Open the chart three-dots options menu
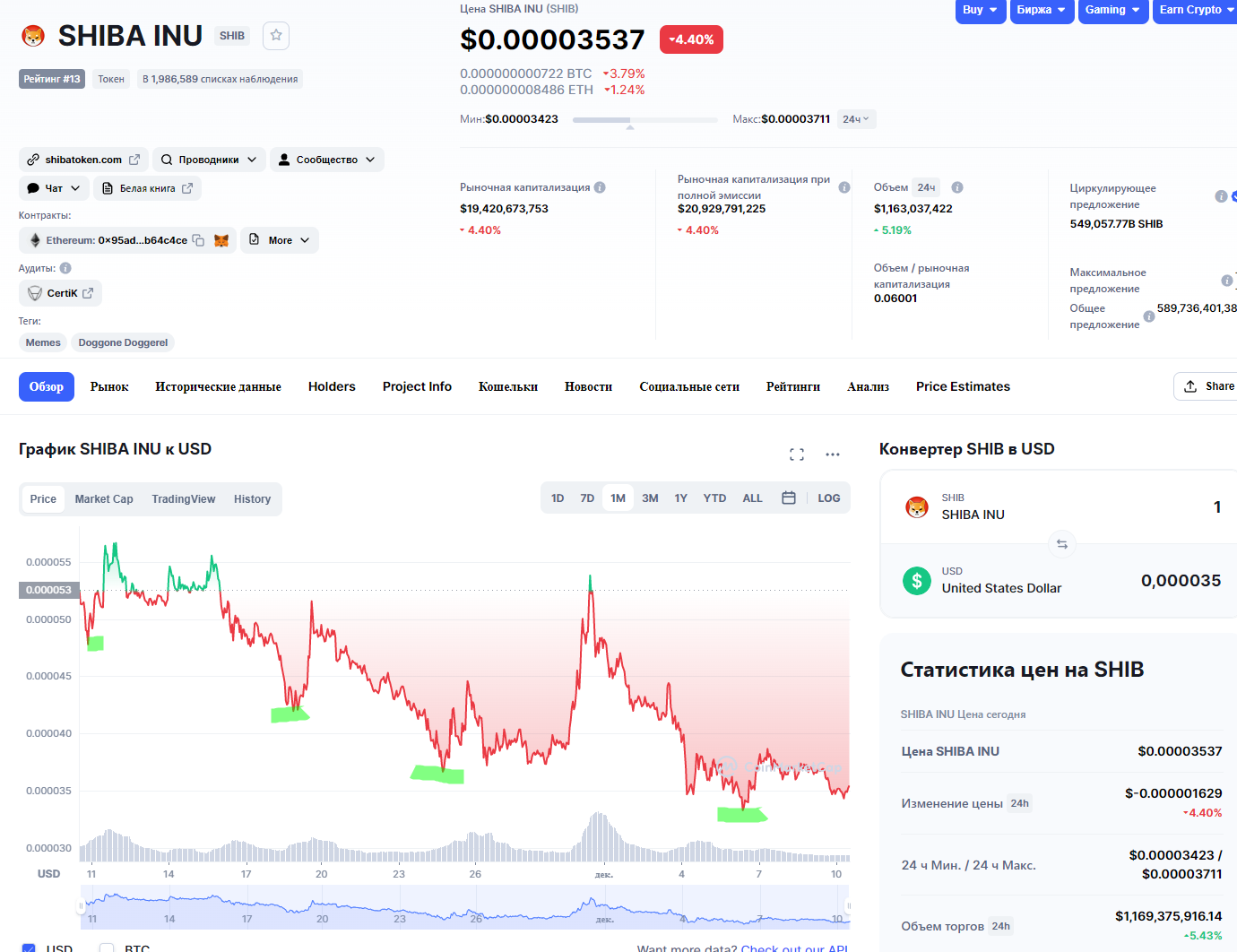The width and height of the screenshot is (1237, 952). coord(833,454)
